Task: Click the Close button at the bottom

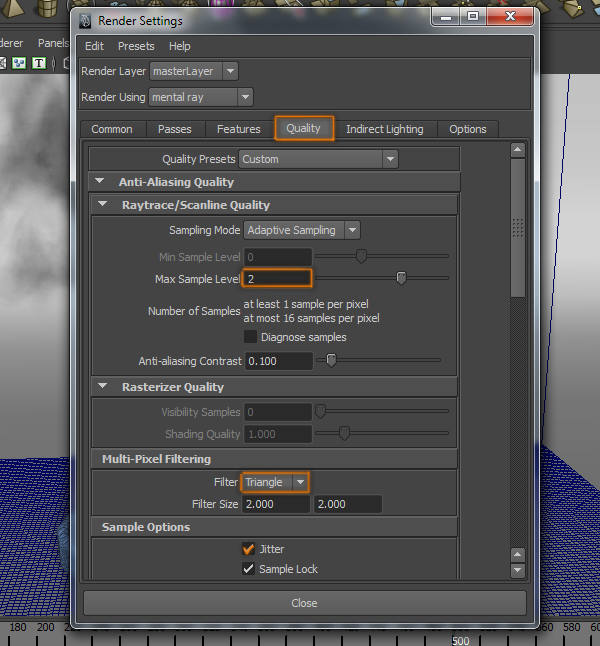Action: 304,603
